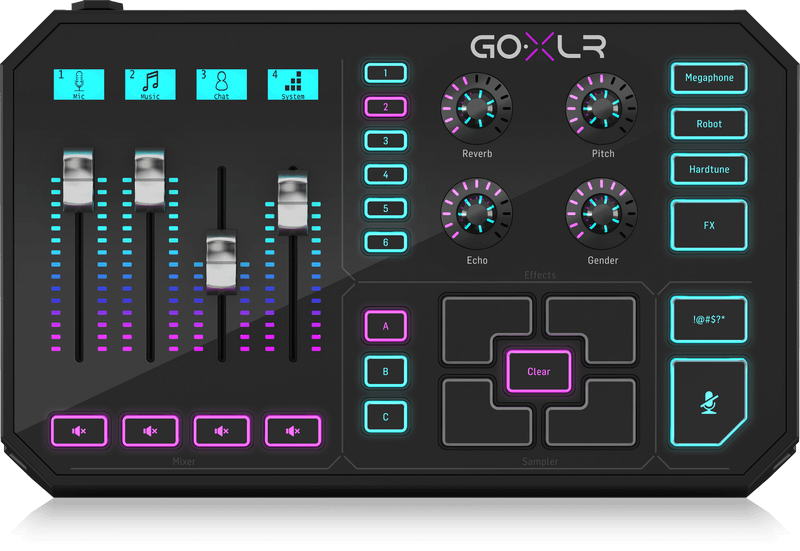Click the Music channel fader knob
The height and width of the screenshot is (551, 800).
click(149, 180)
